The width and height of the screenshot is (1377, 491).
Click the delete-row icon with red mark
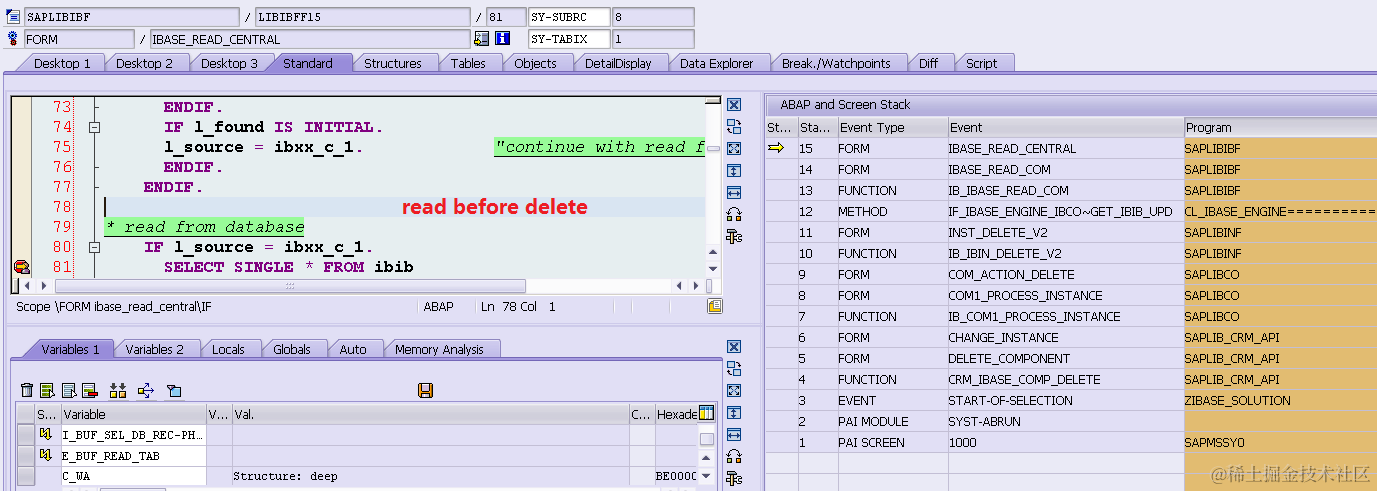click(89, 390)
